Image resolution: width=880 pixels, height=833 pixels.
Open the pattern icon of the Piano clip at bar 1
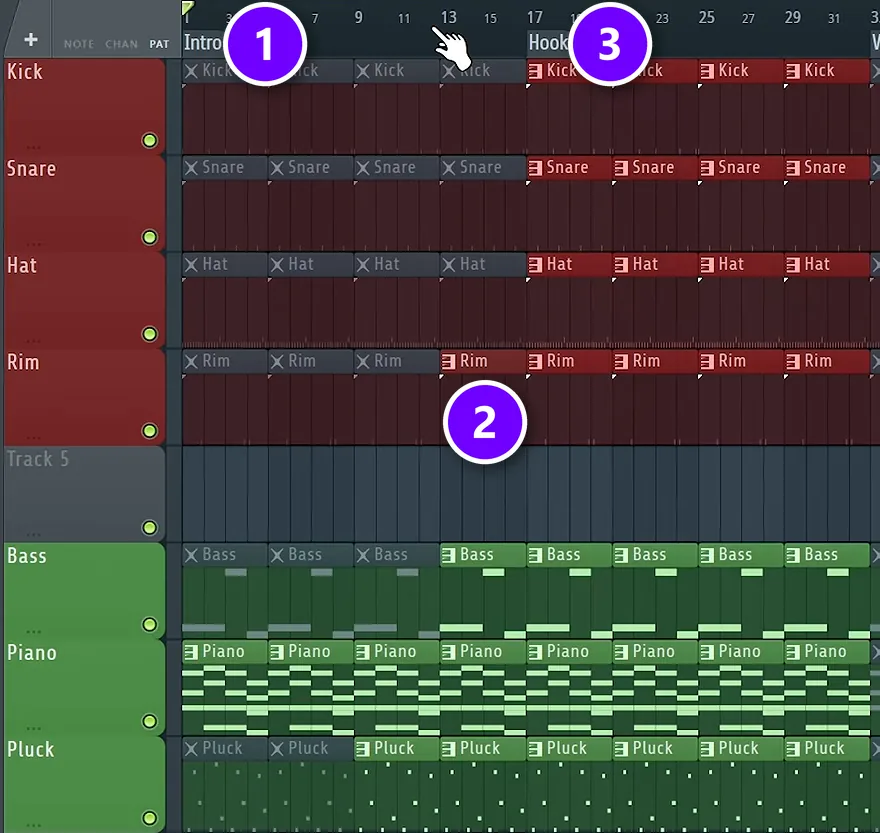tap(191, 652)
